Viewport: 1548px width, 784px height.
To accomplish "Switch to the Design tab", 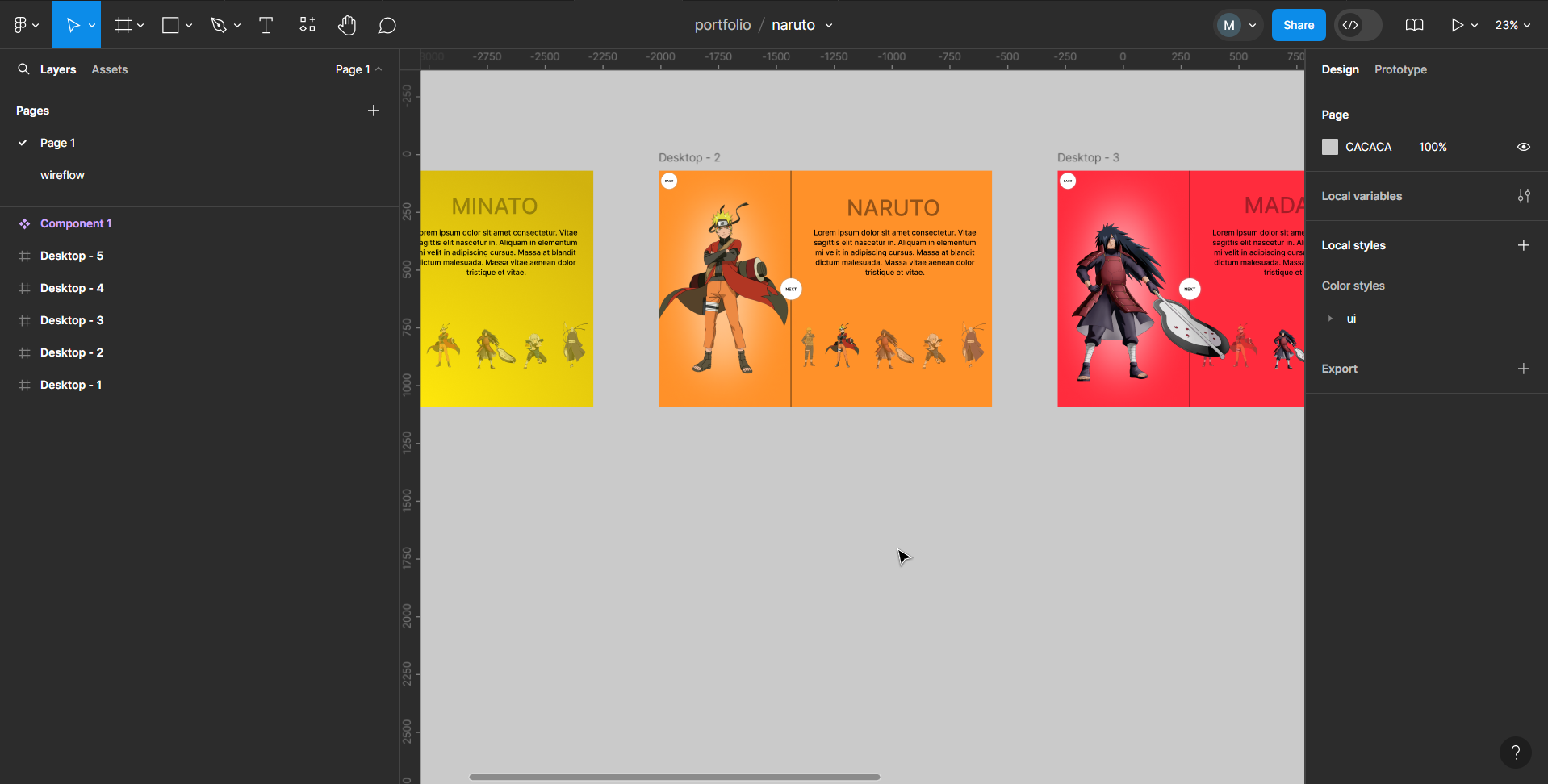I will pos(1340,69).
